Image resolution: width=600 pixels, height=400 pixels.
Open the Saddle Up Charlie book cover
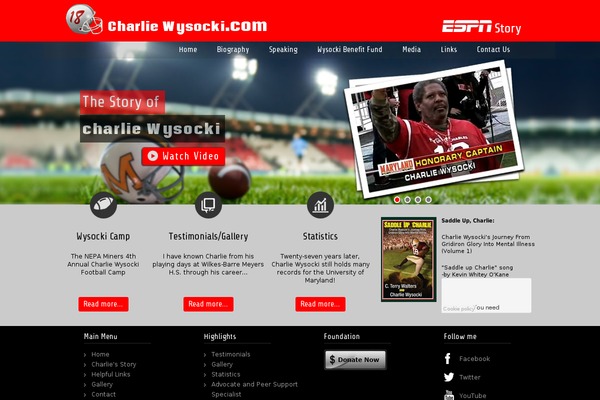point(408,259)
